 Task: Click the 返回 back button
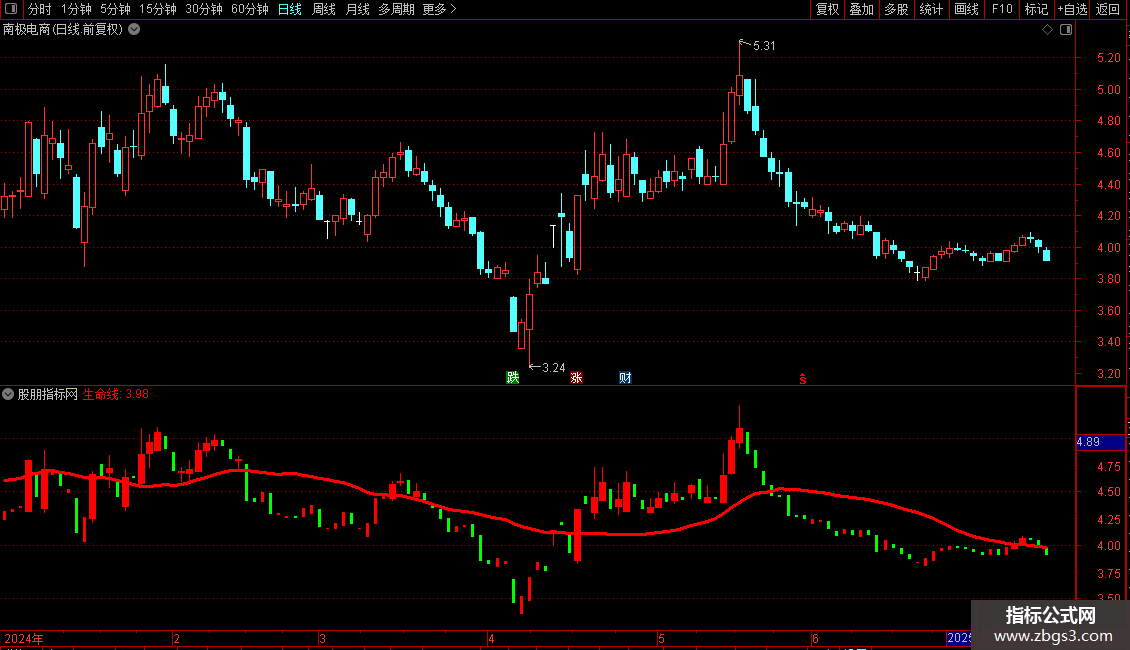(1108, 9)
